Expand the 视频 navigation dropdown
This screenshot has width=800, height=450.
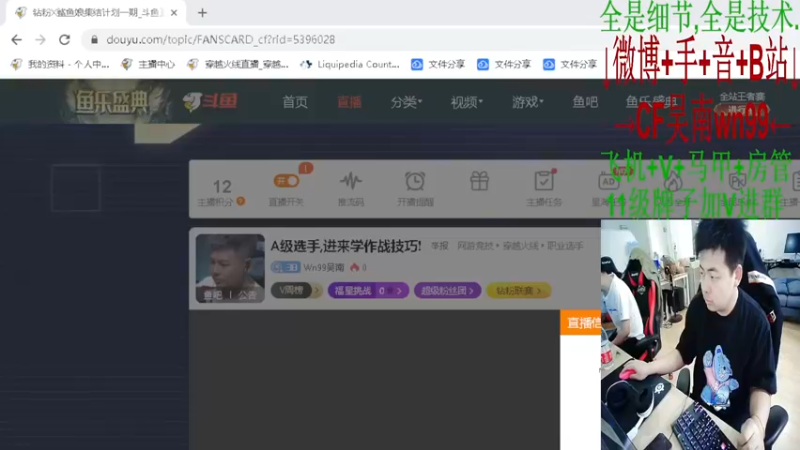(x=466, y=102)
